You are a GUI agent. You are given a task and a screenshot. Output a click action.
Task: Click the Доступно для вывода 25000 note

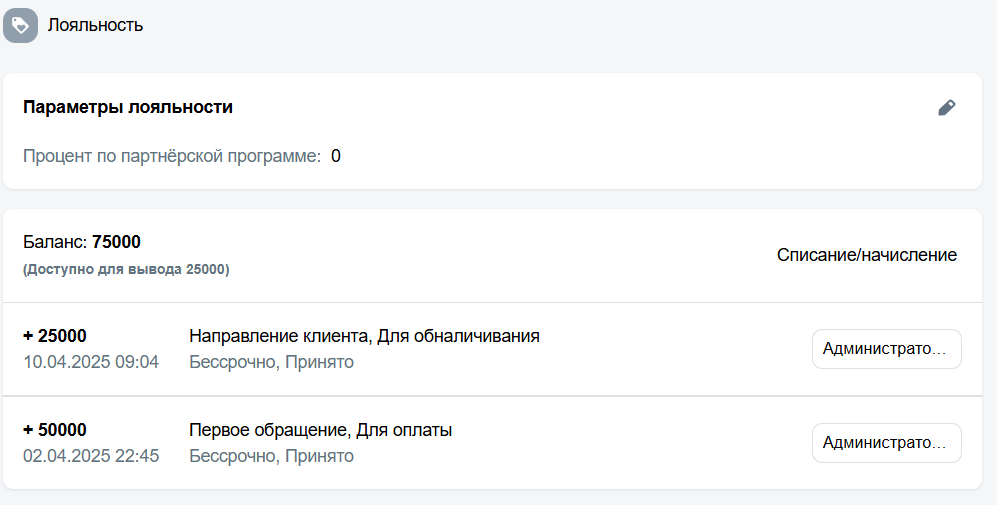pos(126,270)
